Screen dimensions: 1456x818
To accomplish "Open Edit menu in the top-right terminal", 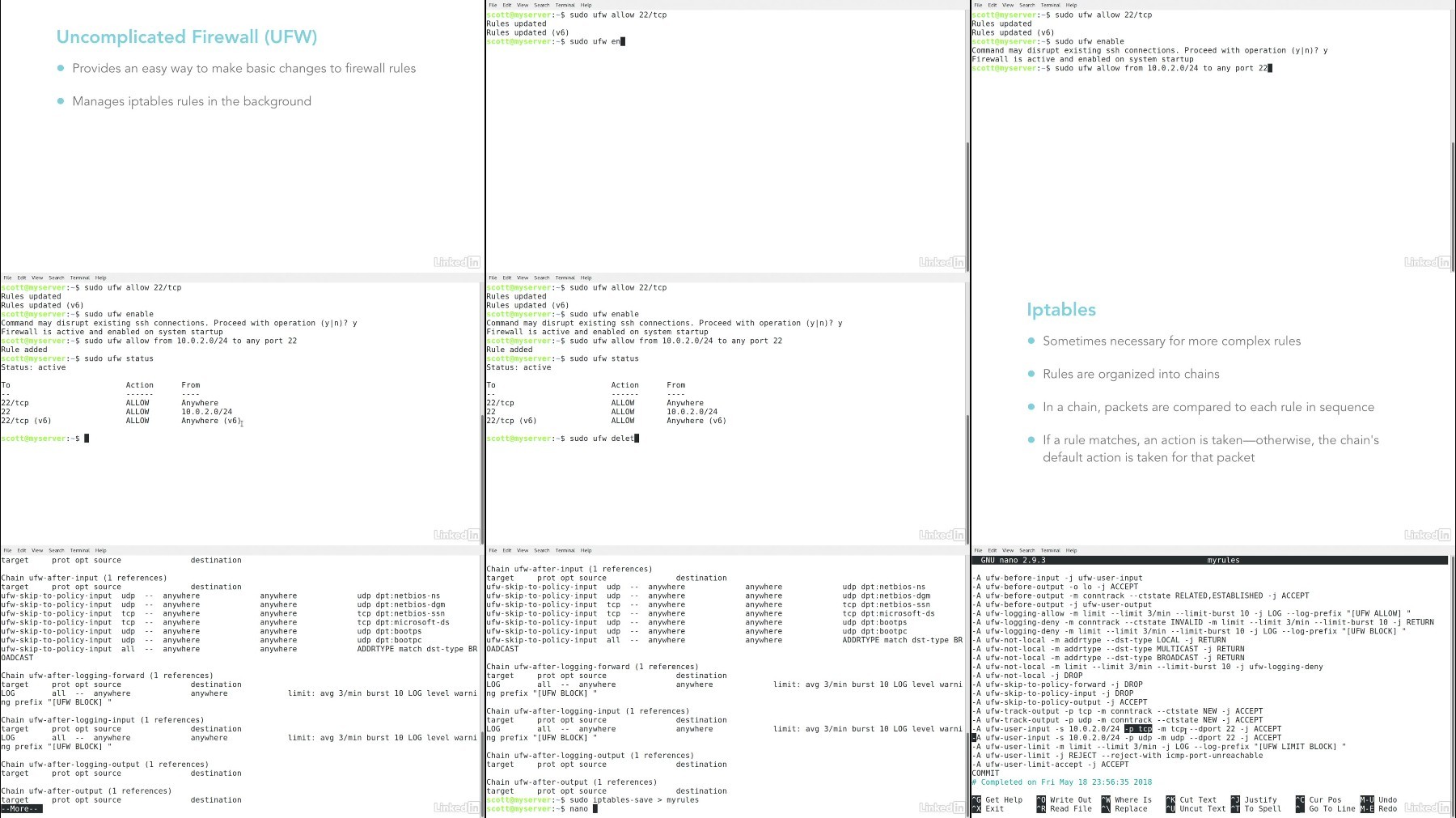I will coord(993,5).
